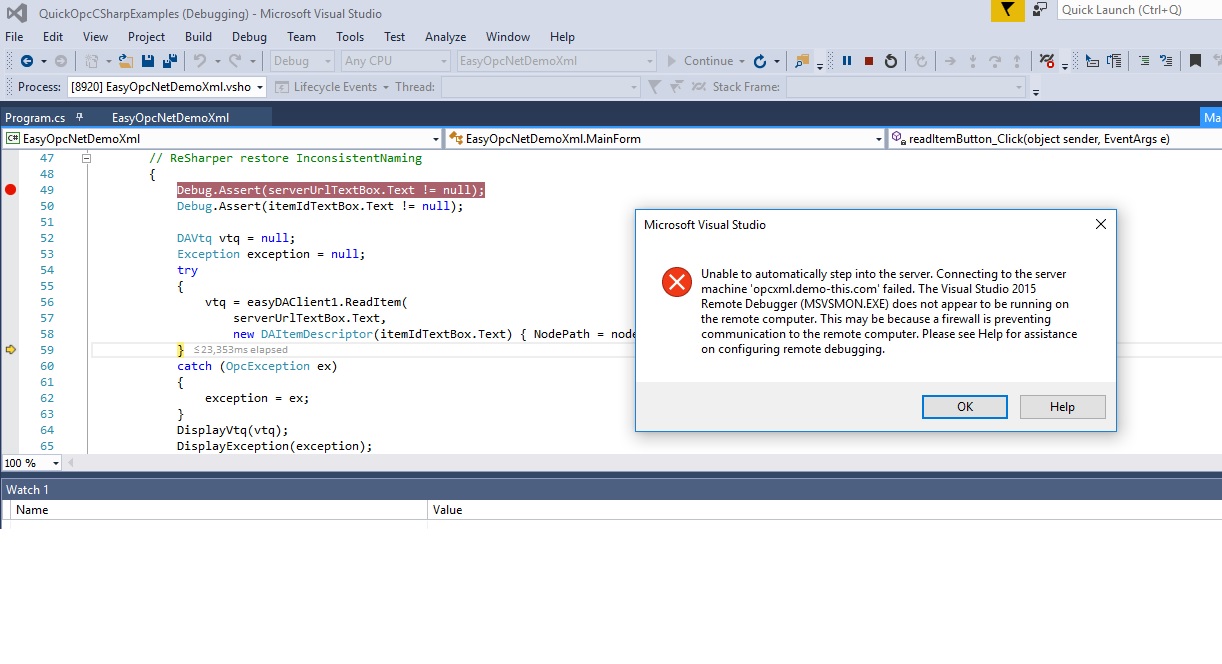1222x664 pixels.
Task: Click the breakpoint-disable icon with red circle
Action: pyautogui.click(x=1047, y=61)
